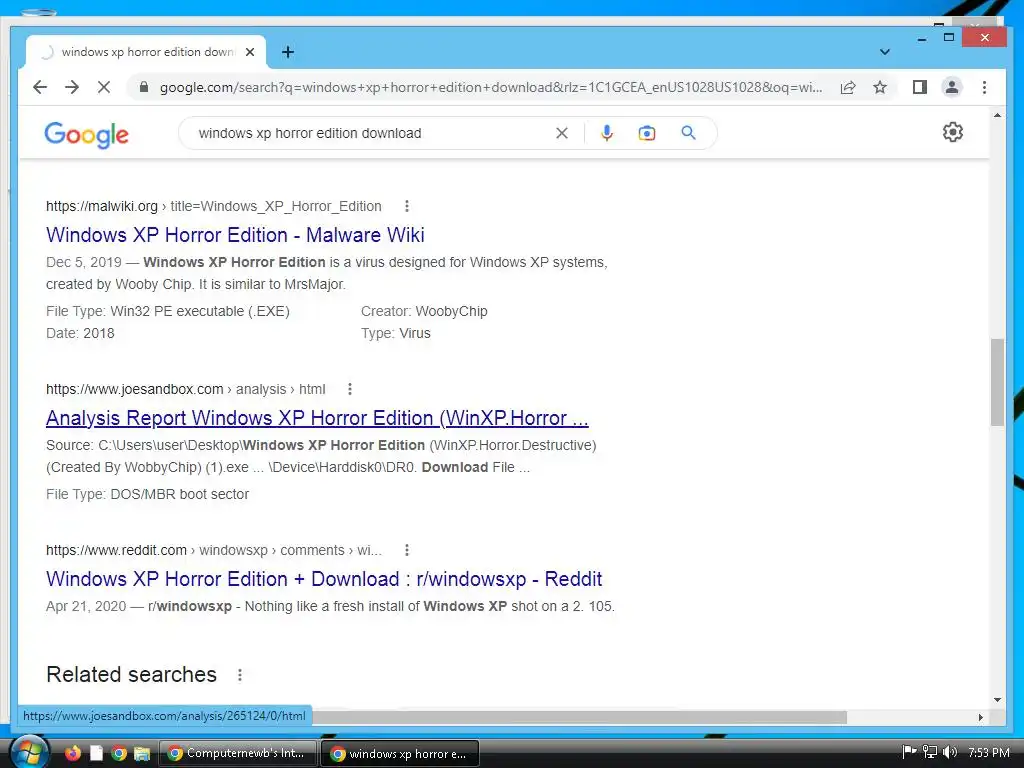
Task: Click the 'File Type: DOS/MBR boot sector' text
Action: click(x=148, y=494)
